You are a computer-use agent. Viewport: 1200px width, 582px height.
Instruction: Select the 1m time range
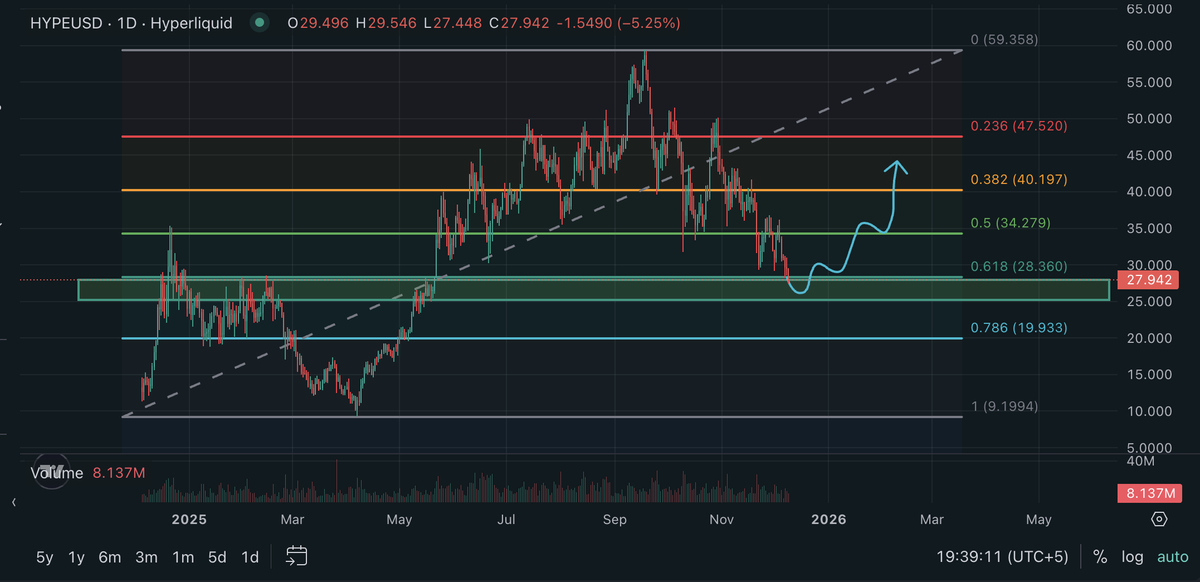183,557
